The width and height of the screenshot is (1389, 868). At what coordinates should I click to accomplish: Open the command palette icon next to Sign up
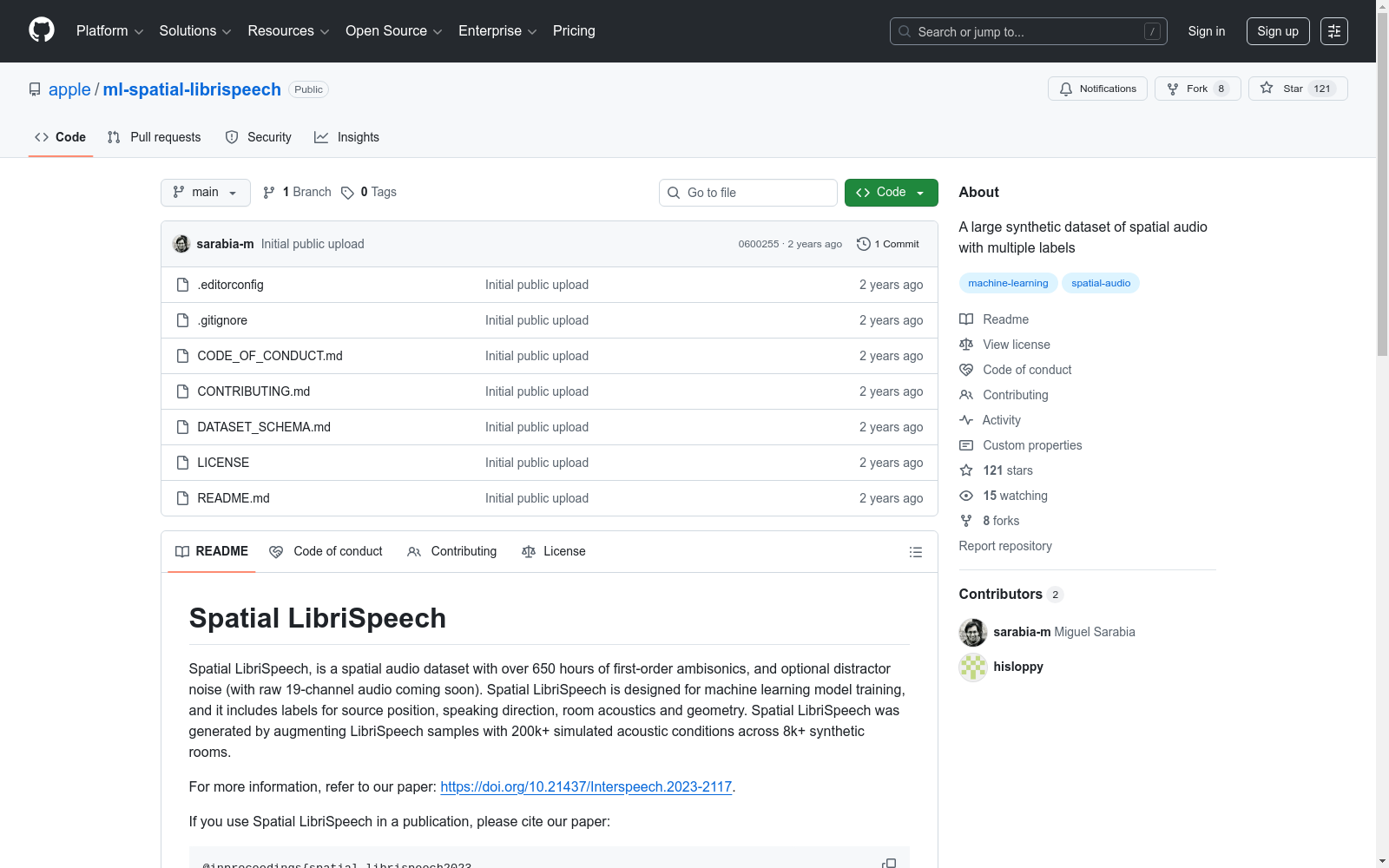pyautogui.click(x=1333, y=31)
